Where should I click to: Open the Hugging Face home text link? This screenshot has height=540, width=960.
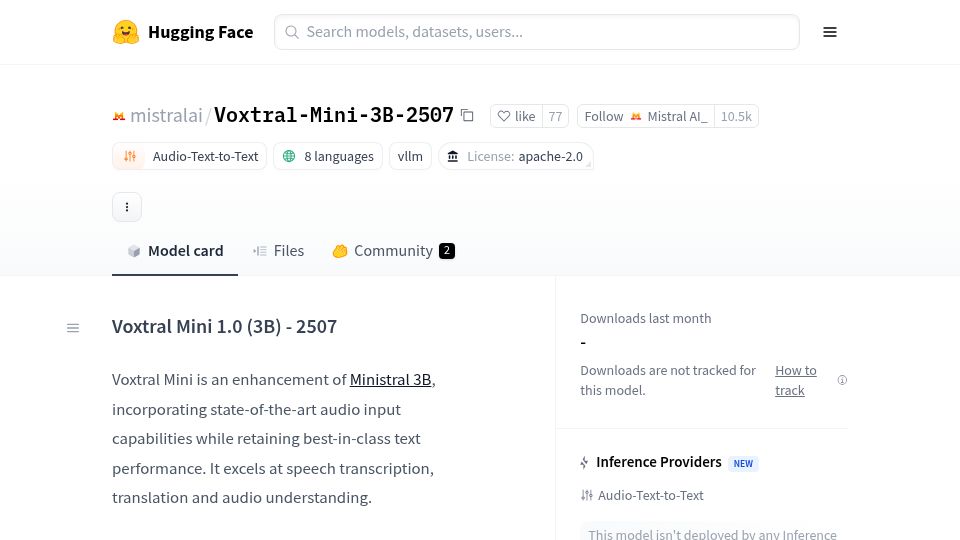pyautogui.click(x=200, y=32)
